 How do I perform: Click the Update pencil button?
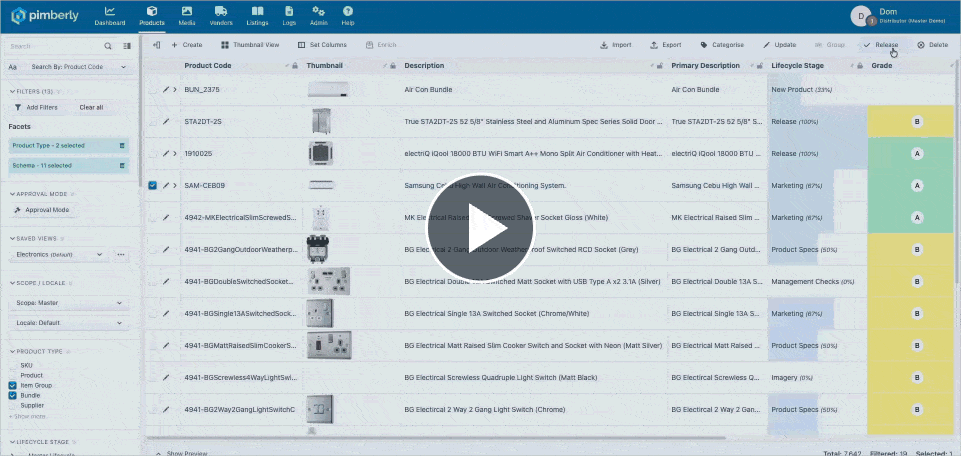pos(780,45)
